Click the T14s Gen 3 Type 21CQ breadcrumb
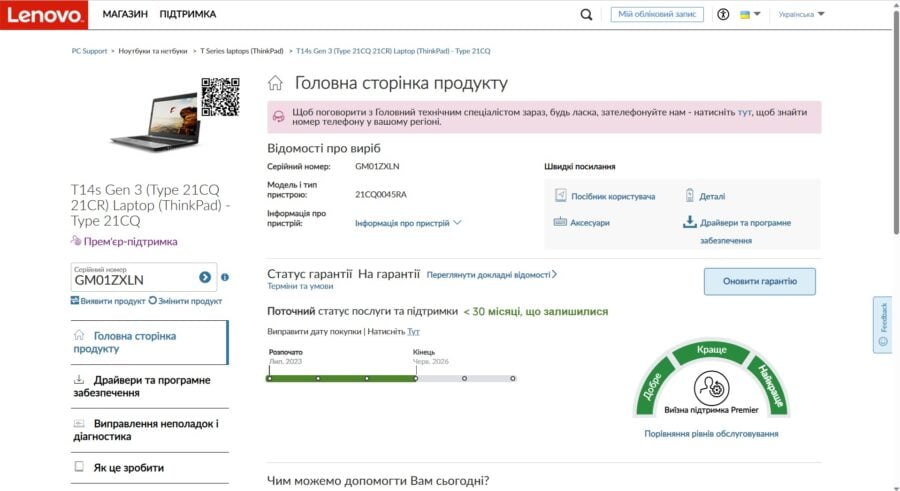 point(393,51)
